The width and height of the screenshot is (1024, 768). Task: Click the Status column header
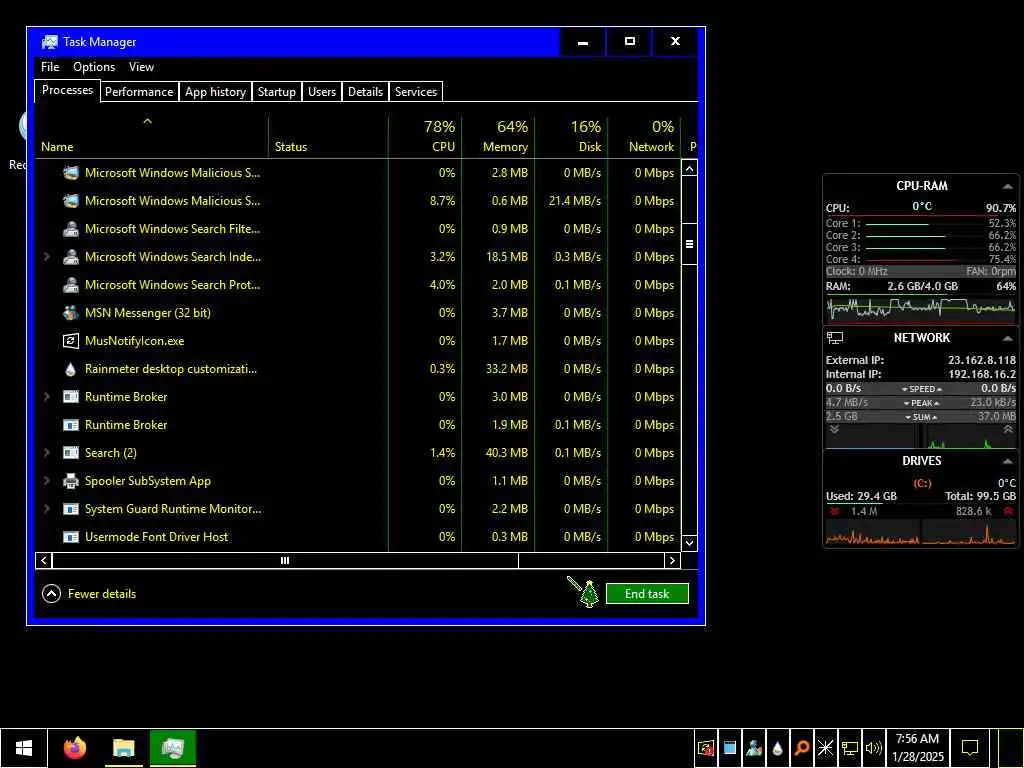tap(328, 137)
